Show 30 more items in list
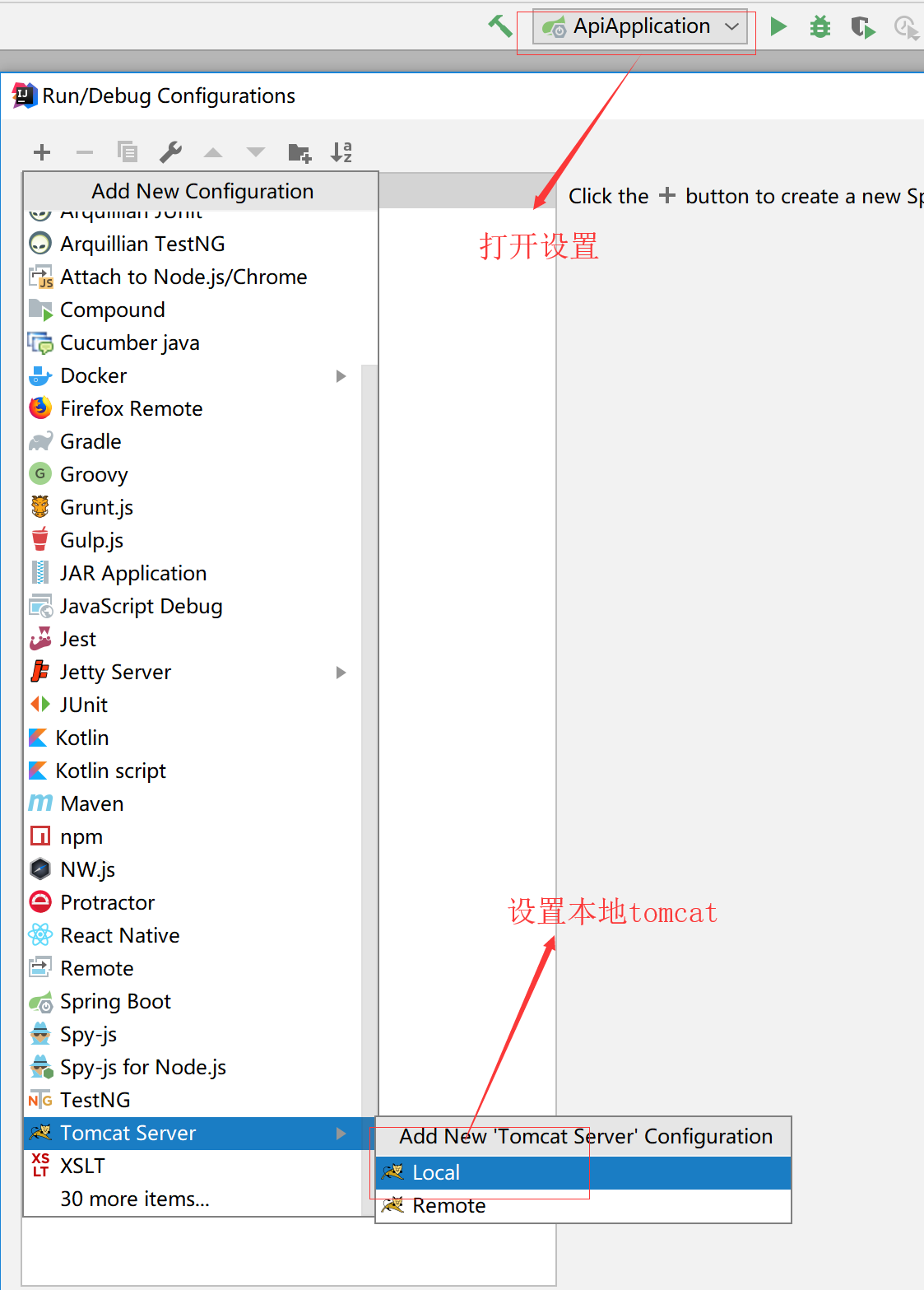 (193, 1199)
